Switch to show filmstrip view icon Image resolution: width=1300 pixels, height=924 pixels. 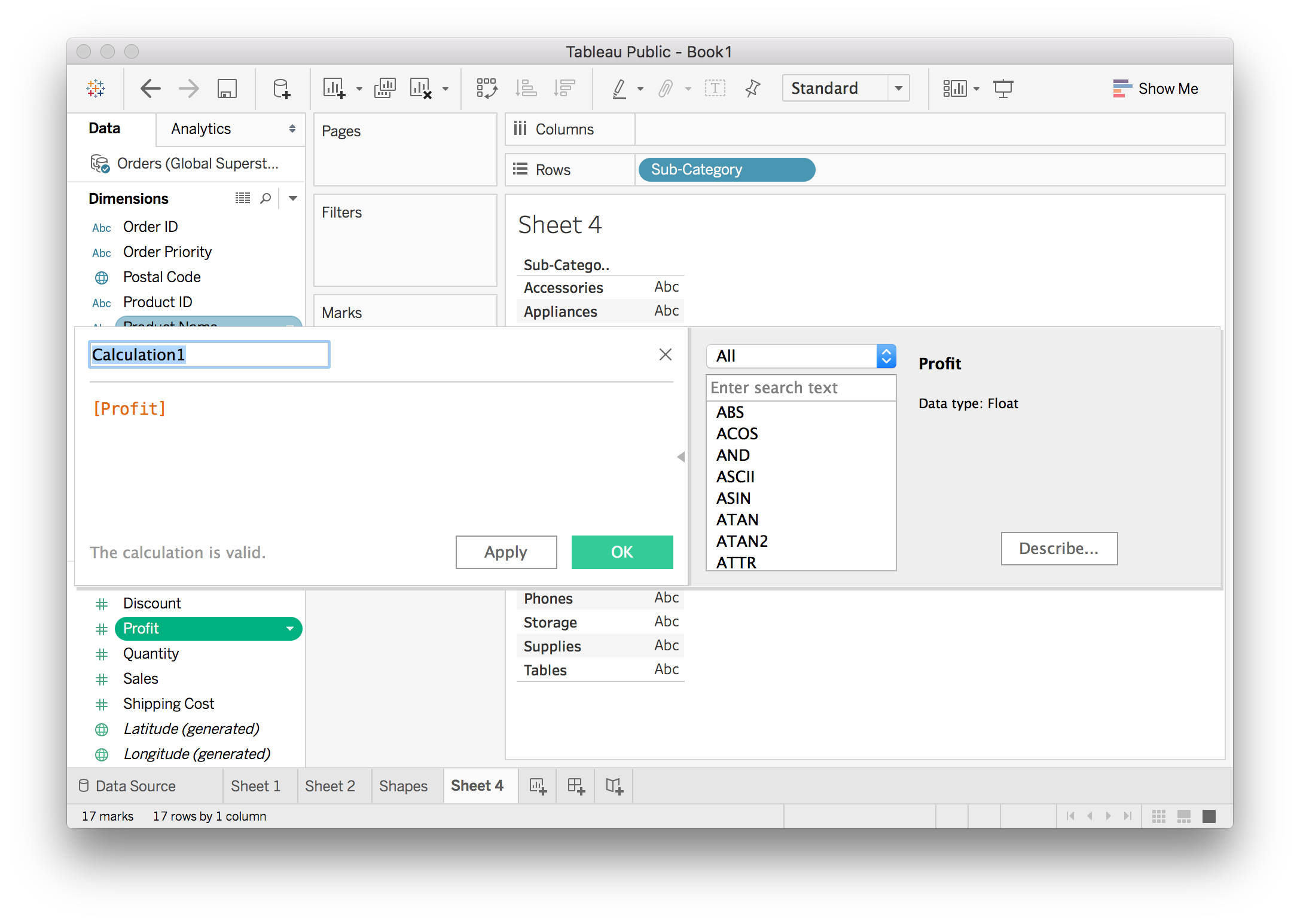[1183, 816]
